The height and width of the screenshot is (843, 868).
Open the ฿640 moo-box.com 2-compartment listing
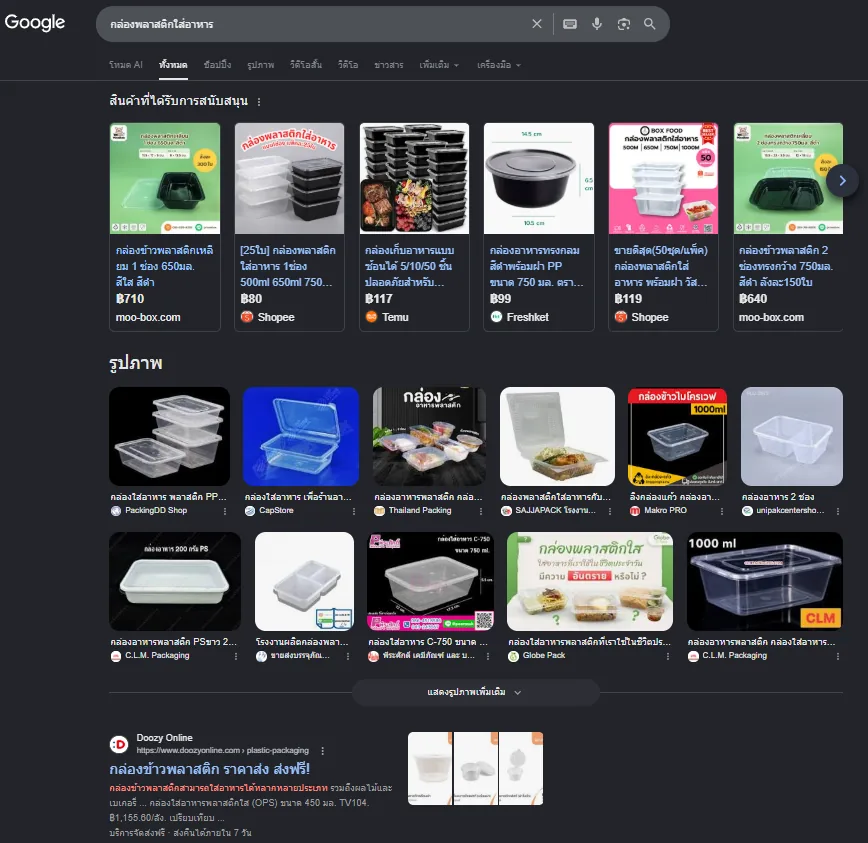[788, 227]
